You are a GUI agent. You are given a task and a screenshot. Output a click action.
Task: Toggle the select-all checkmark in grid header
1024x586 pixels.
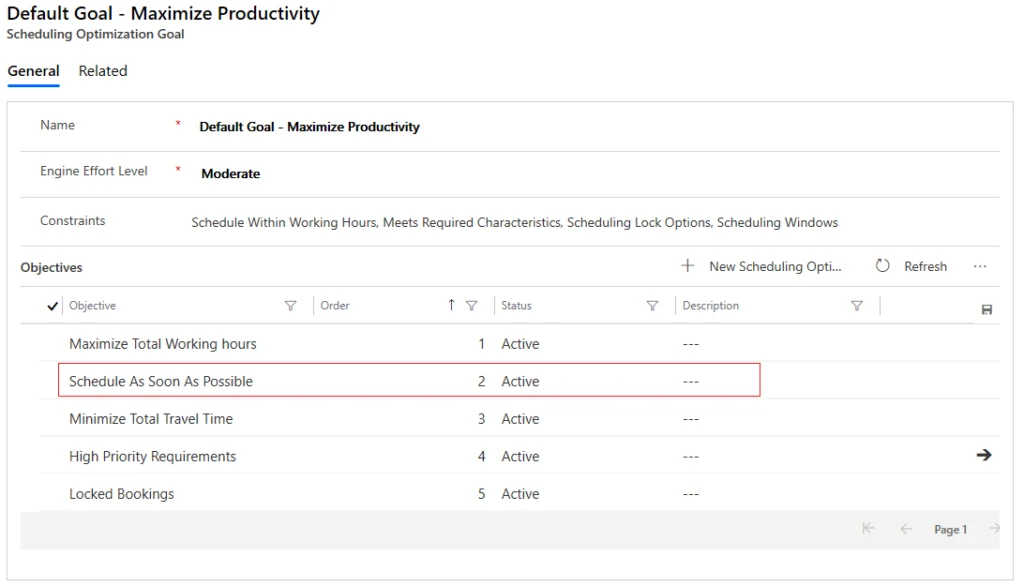pyautogui.click(x=53, y=306)
